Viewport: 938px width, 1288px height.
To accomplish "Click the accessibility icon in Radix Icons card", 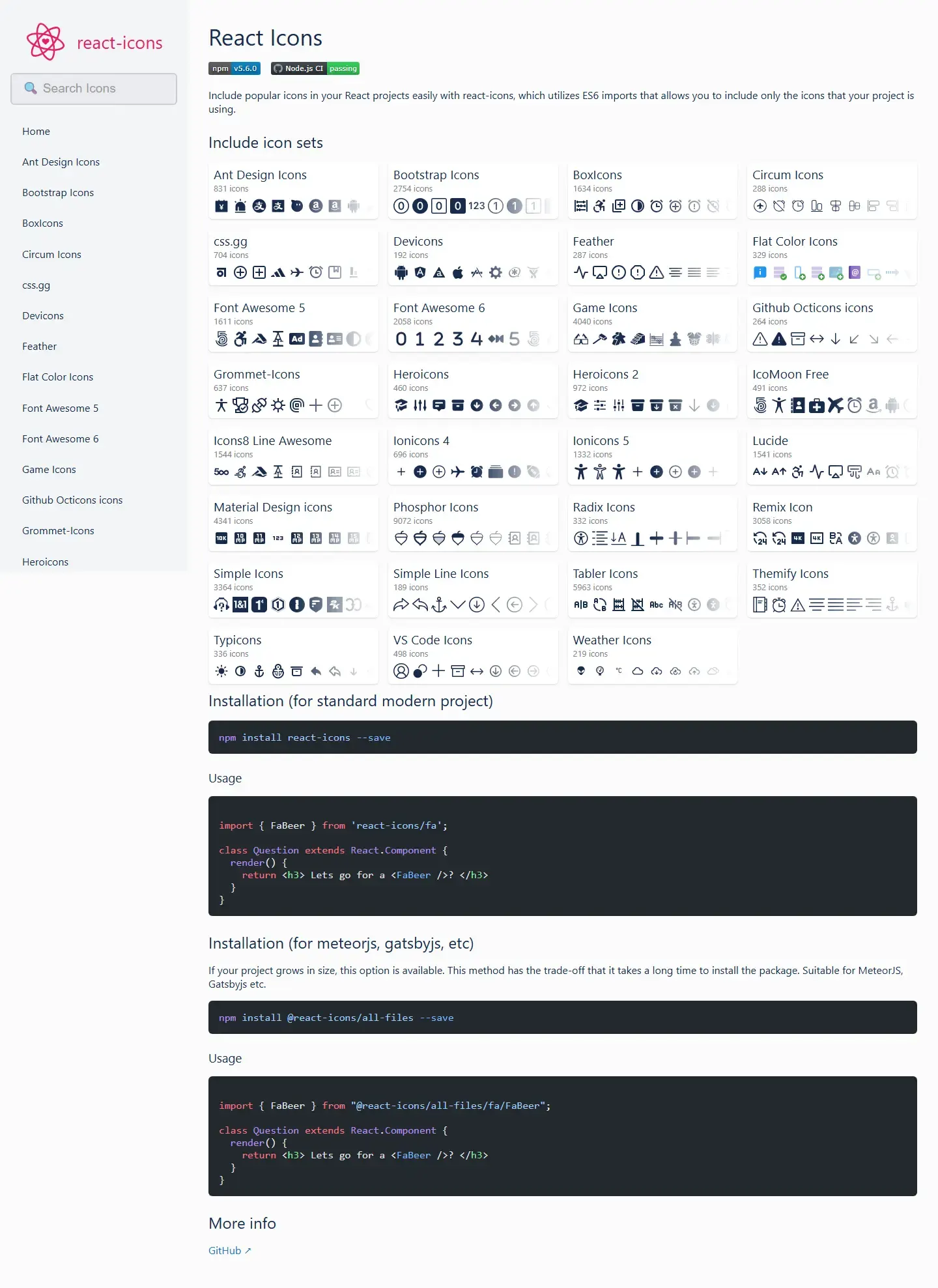I will coord(581,538).
